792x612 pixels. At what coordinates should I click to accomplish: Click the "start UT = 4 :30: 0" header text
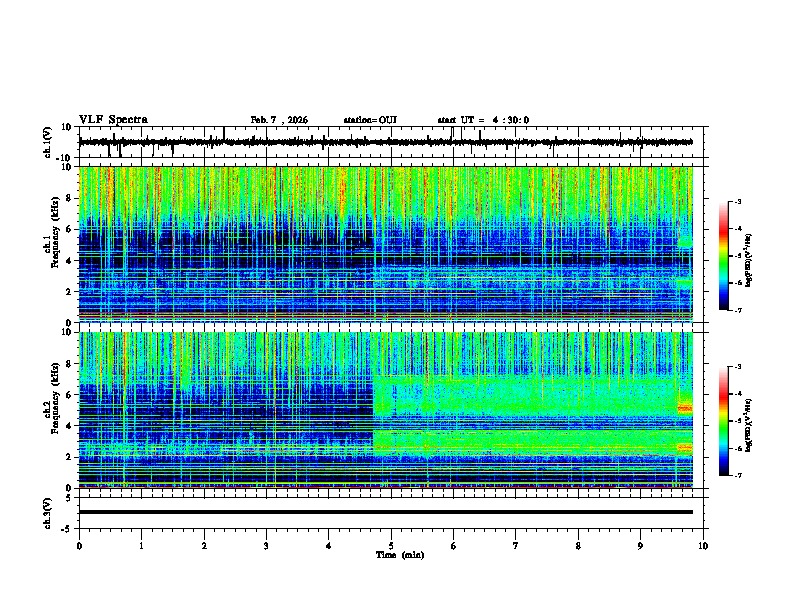483,120
